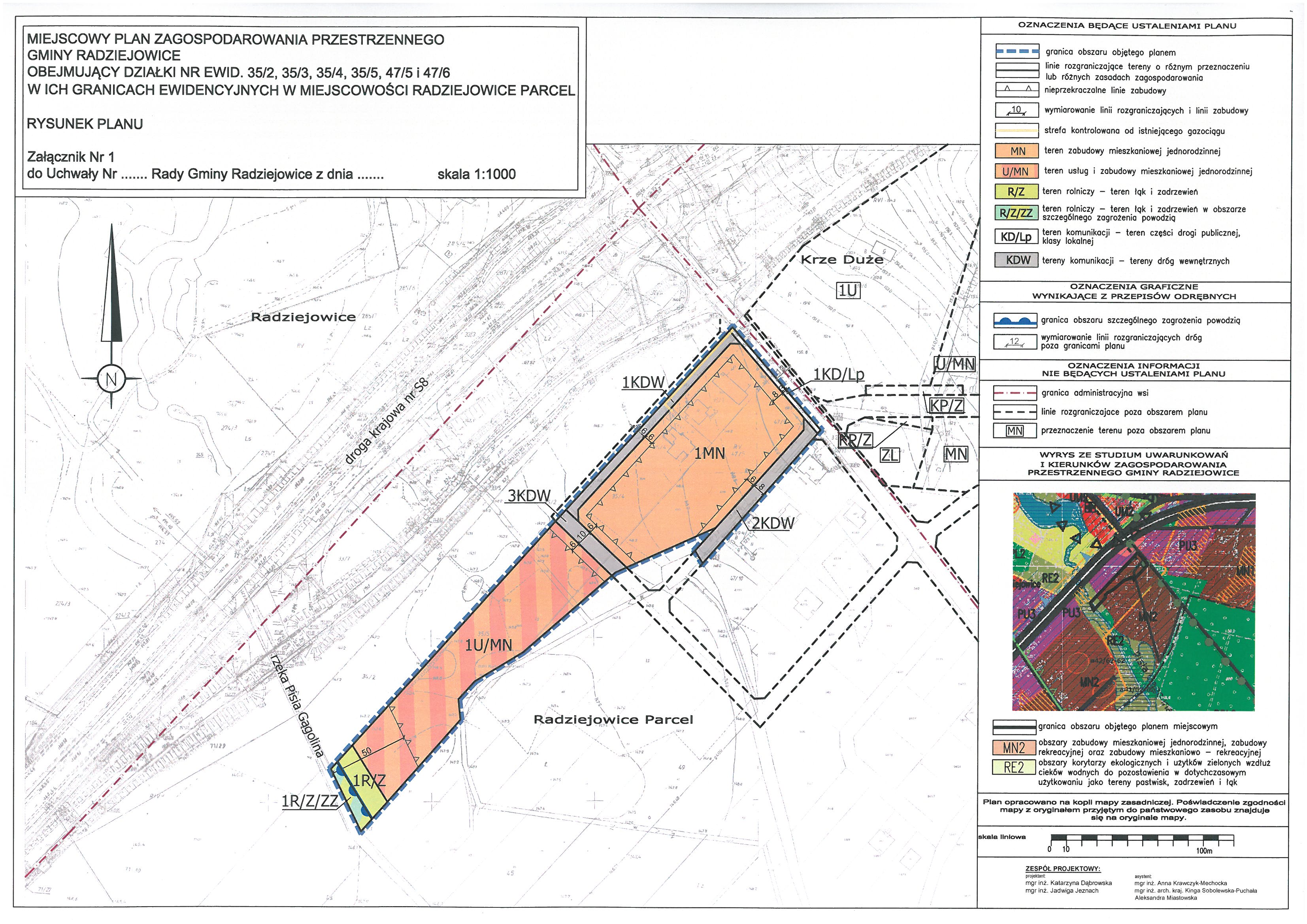Screen dimensions: 1307x924
Task: Click the 'Krze Duże' place name
Action: pos(842,260)
